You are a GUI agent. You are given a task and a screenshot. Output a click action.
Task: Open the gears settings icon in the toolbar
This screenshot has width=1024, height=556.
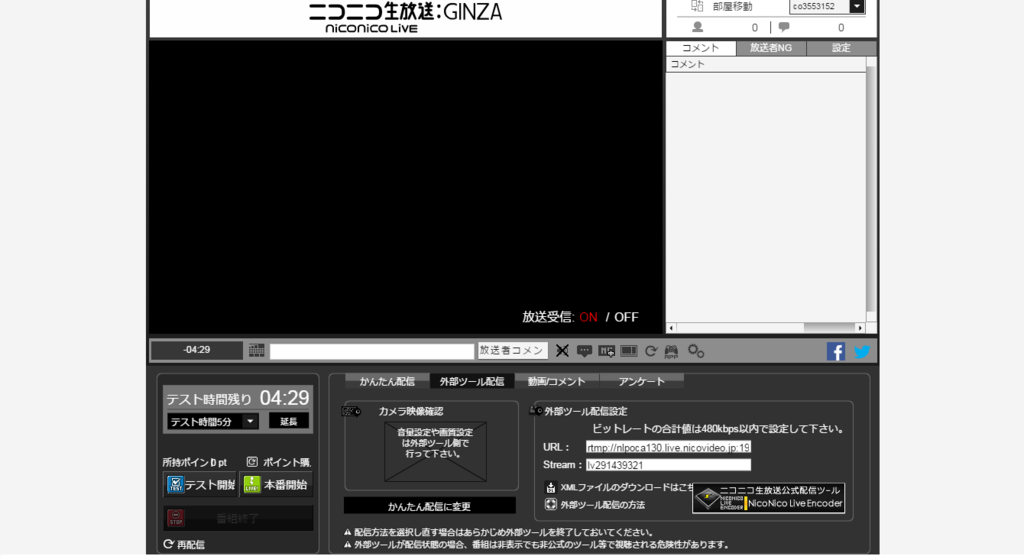coord(696,352)
